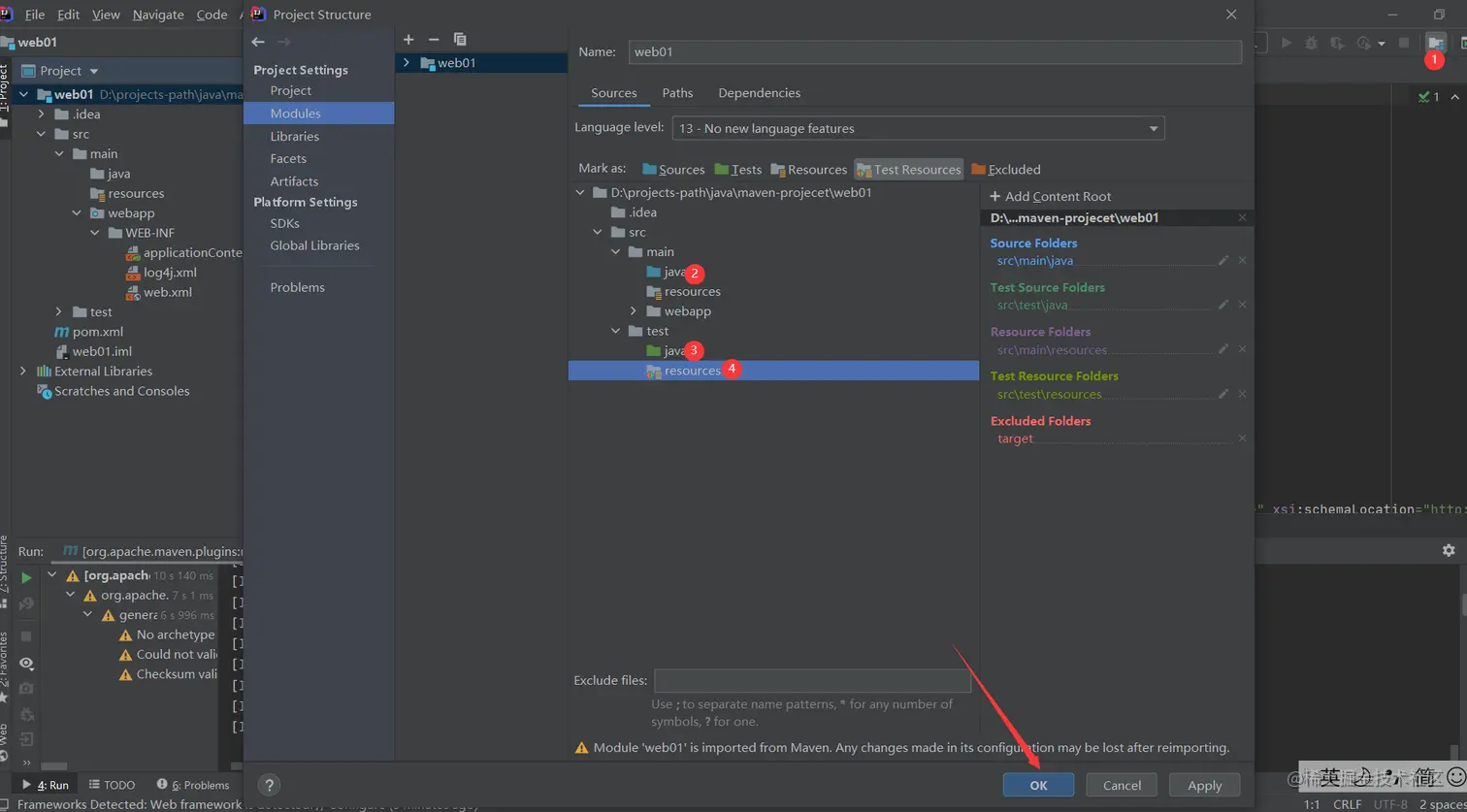Select test\resources folder in dialog tree

(773, 371)
